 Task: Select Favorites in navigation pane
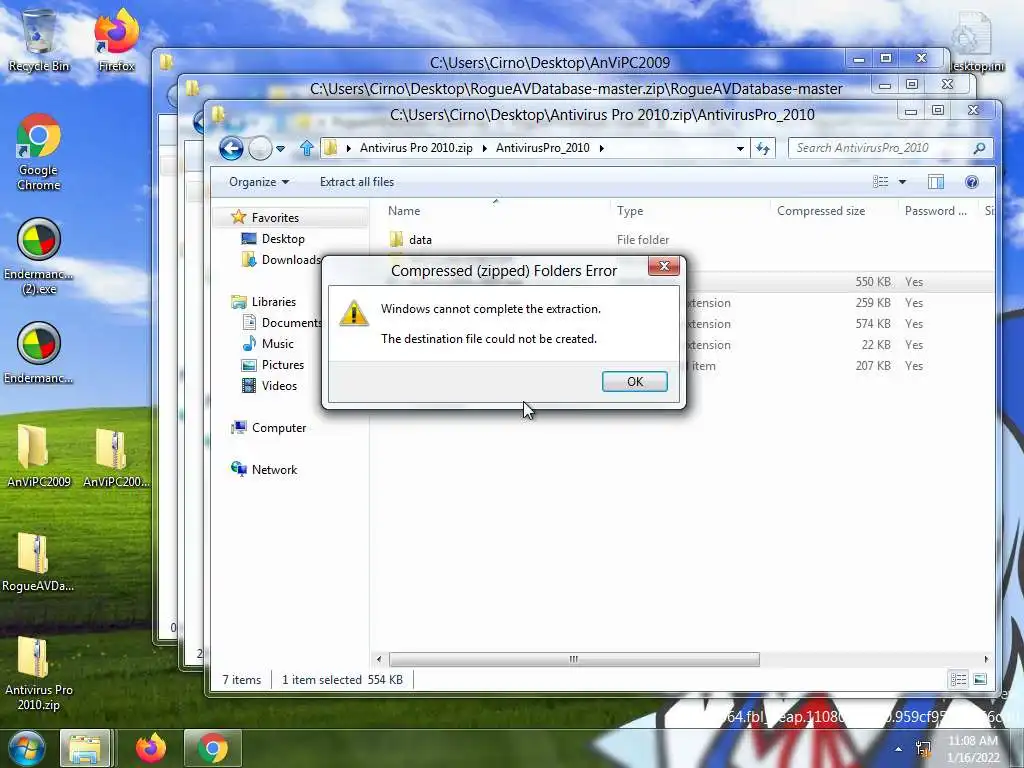tap(275, 217)
